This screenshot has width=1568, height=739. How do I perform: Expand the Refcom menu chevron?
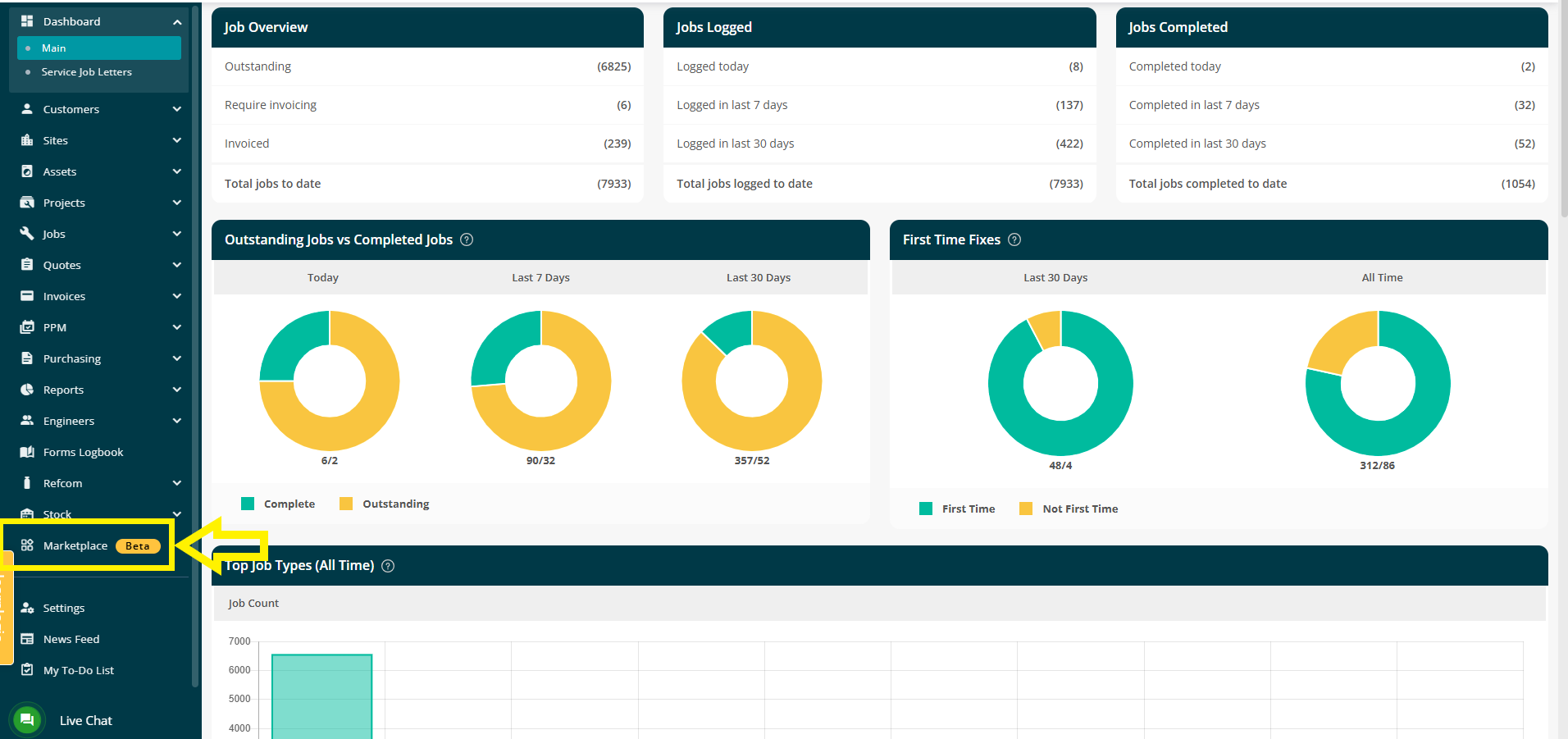(x=177, y=483)
